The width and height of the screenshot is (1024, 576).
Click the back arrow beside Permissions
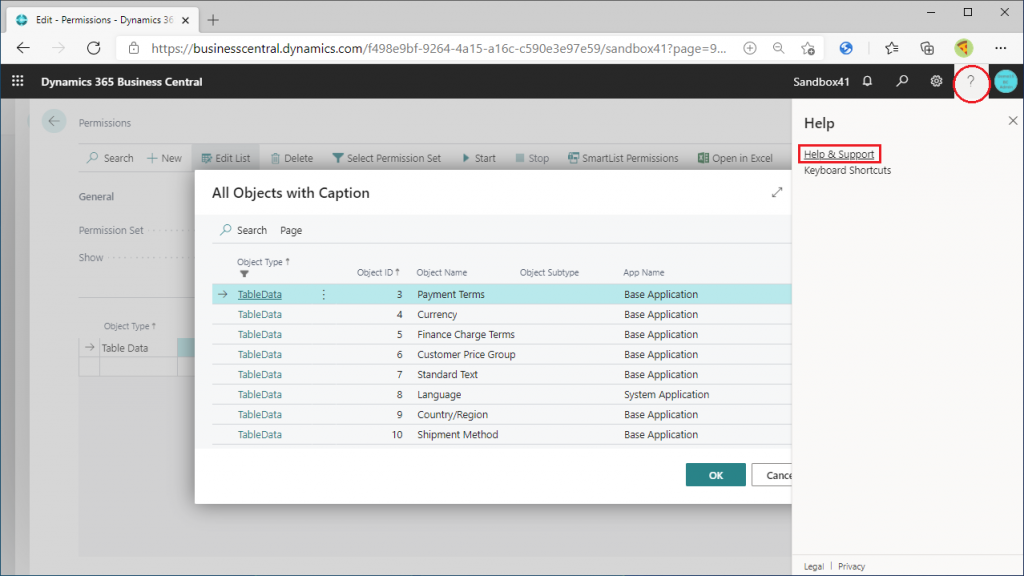coord(54,121)
